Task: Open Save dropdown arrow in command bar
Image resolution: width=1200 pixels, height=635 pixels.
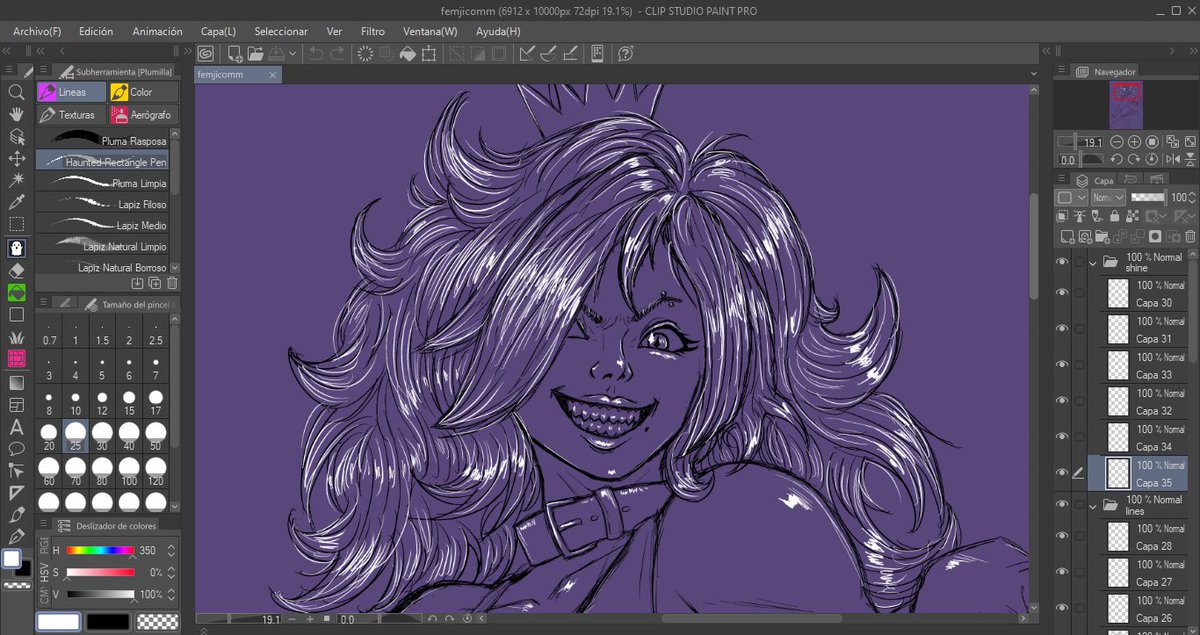Action: point(292,54)
